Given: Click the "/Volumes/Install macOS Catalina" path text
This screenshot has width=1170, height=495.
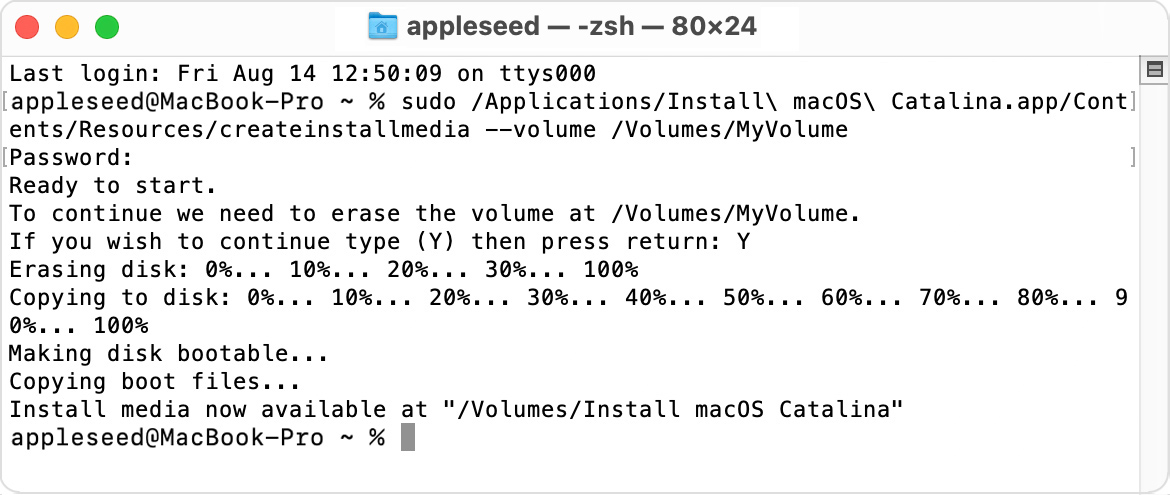Looking at the screenshot, I should coord(672,410).
